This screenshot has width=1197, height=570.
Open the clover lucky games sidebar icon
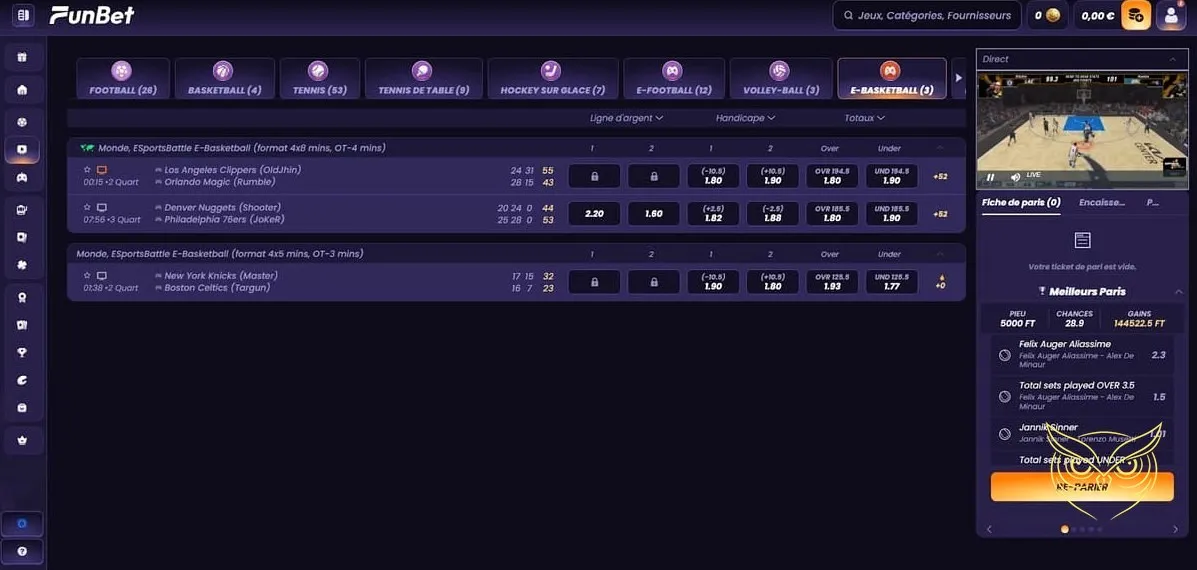tap(22, 265)
